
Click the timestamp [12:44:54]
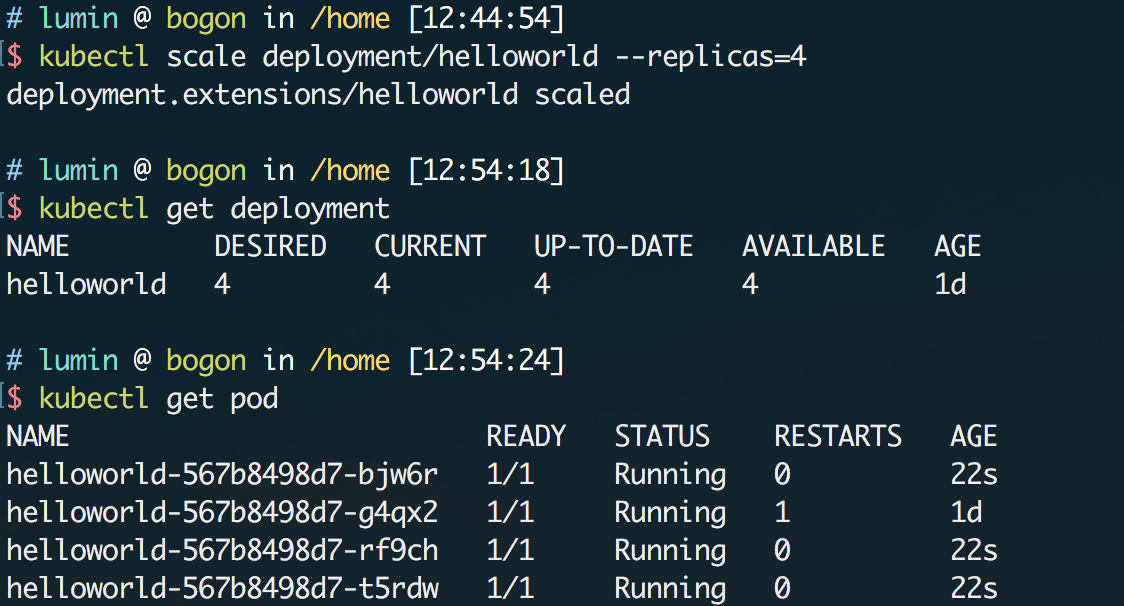pyautogui.click(x=487, y=19)
